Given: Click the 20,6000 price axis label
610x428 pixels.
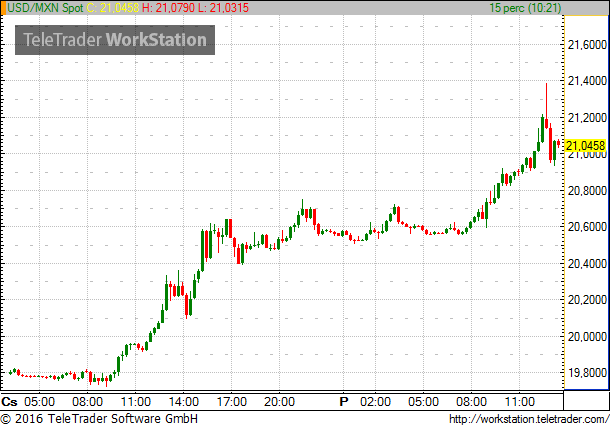Looking at the screenshot, I should 587,226.
